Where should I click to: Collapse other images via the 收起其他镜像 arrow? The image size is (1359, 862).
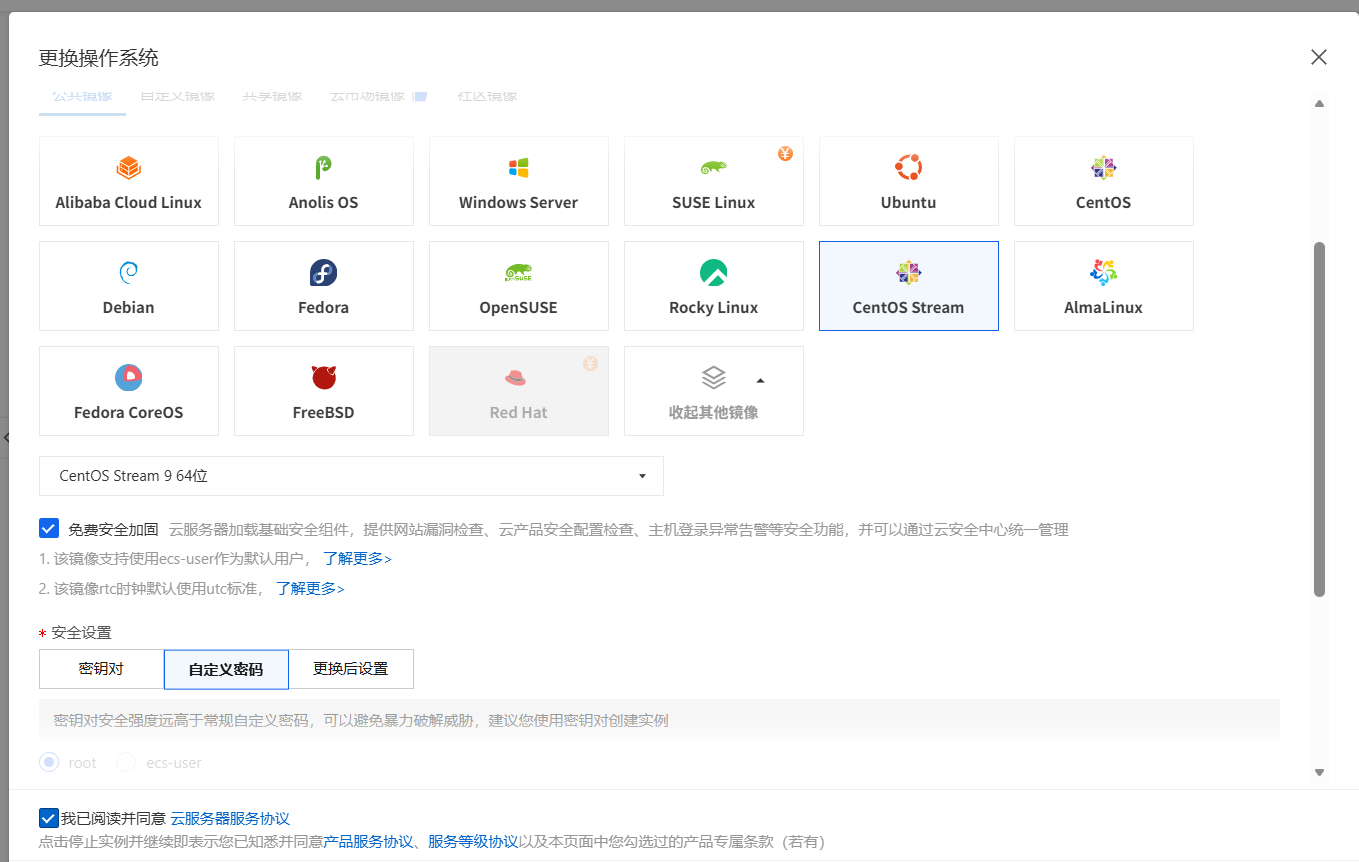tap(760, 380)
